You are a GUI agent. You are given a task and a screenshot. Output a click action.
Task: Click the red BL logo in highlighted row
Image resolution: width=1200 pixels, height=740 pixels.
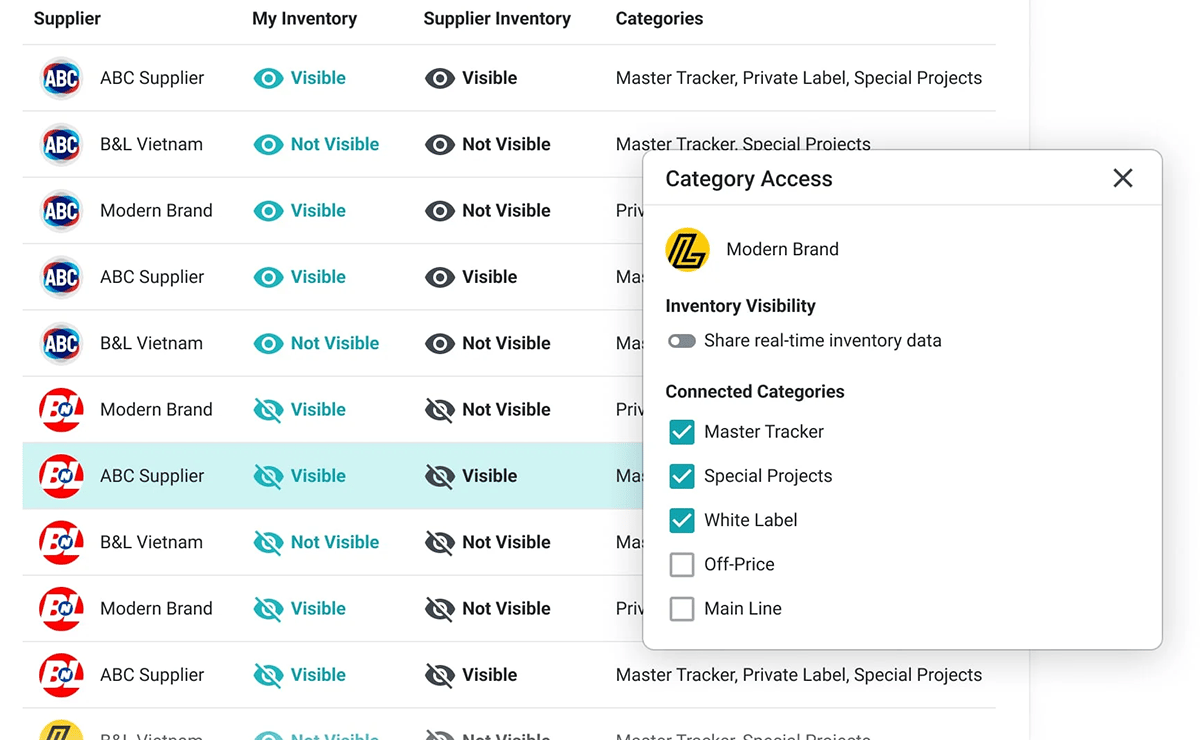click(x=61, y=476)
